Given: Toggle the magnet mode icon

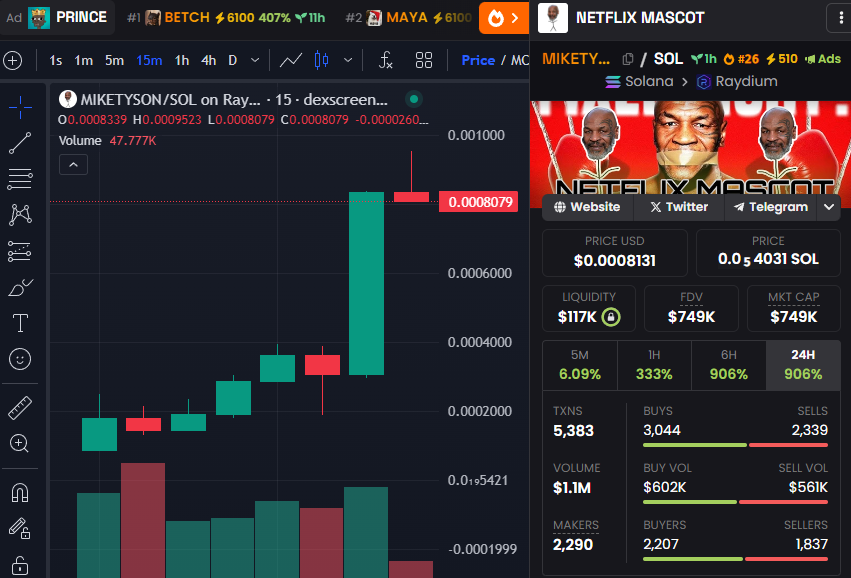Looking at the screenshot, I should [20, 493].
